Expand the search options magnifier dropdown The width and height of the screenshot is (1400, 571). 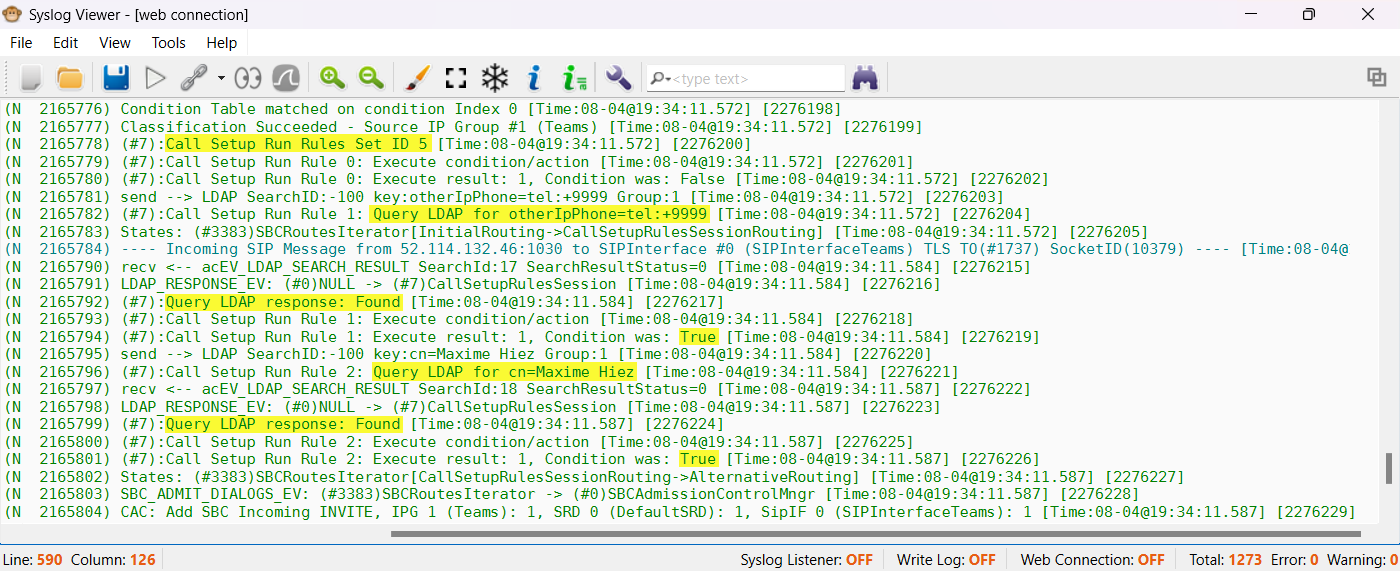click(x=660, y=79)
